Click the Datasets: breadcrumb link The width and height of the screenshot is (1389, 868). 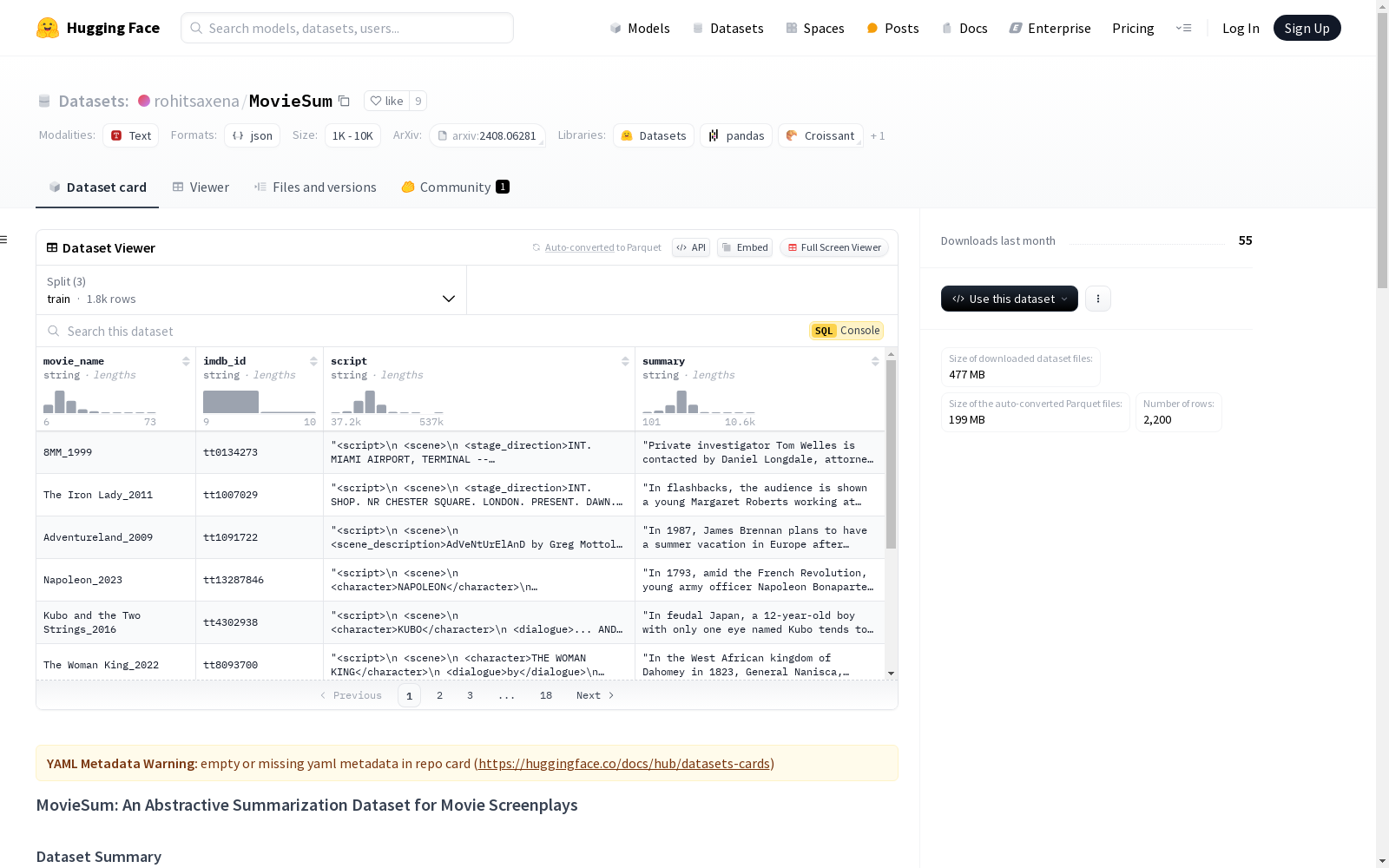[93, 101]
